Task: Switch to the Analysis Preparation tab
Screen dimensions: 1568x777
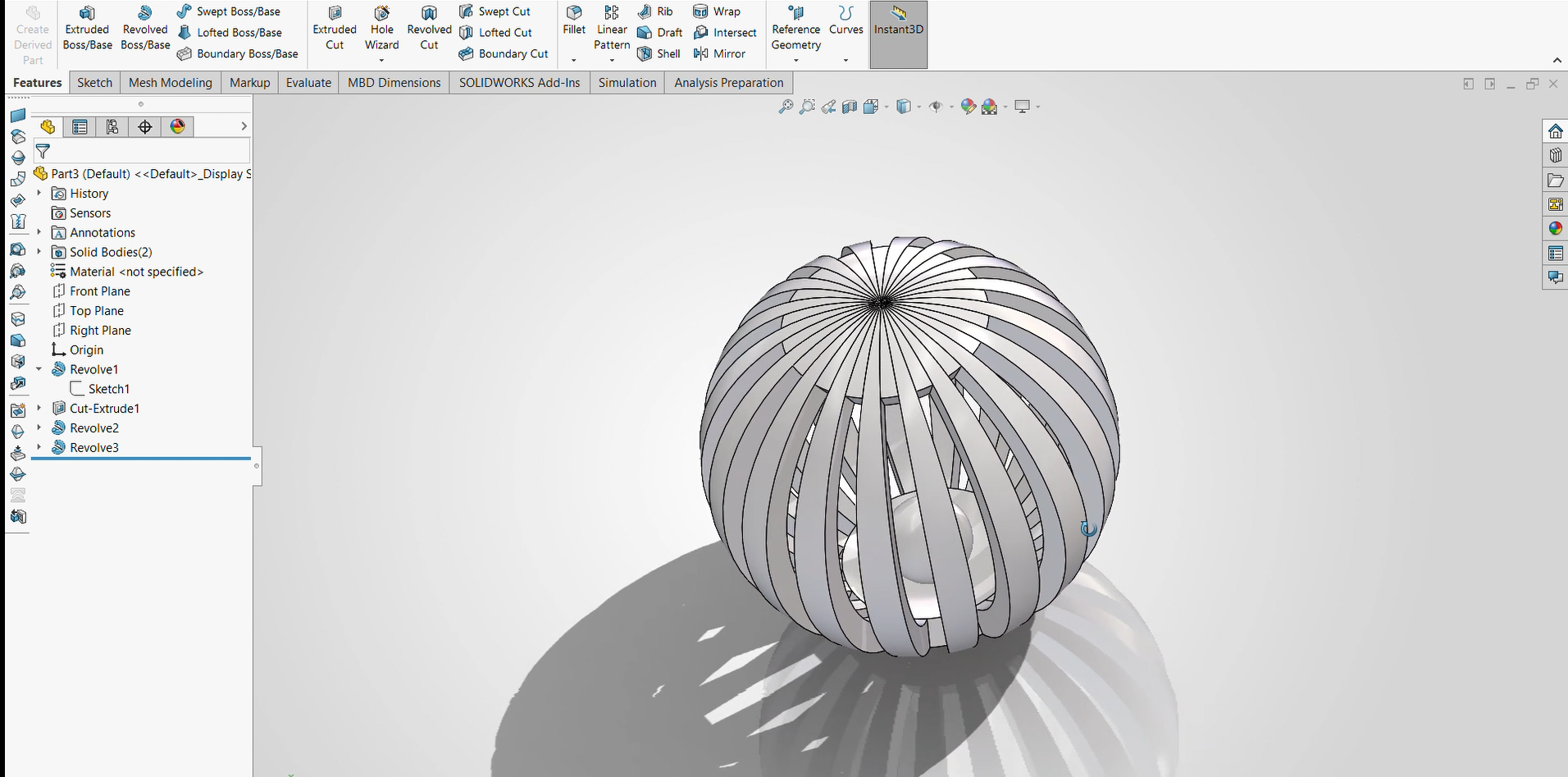Action: [x=729, y=83]
